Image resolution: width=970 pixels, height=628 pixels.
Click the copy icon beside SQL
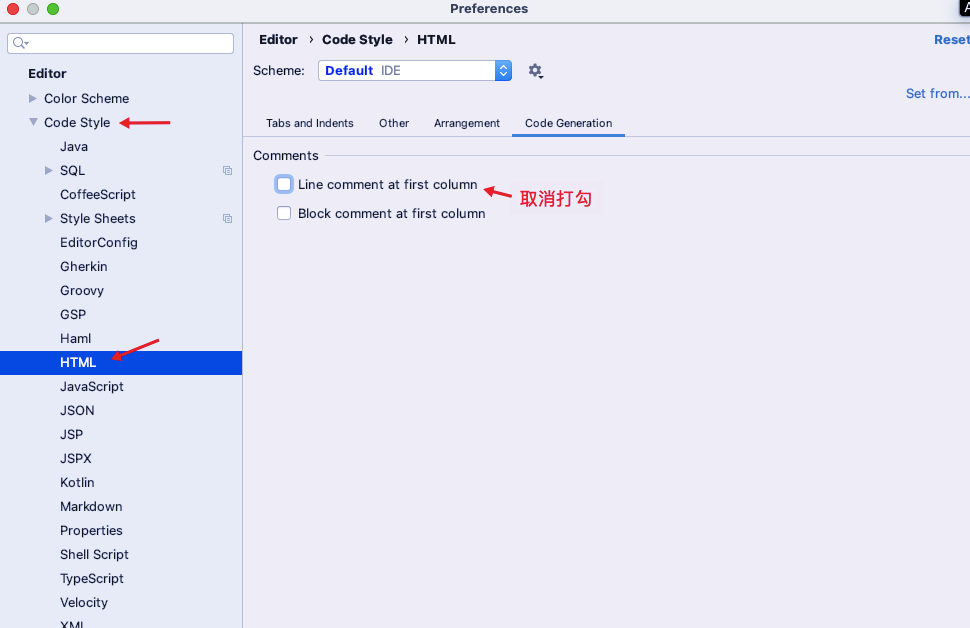[228, 171]
